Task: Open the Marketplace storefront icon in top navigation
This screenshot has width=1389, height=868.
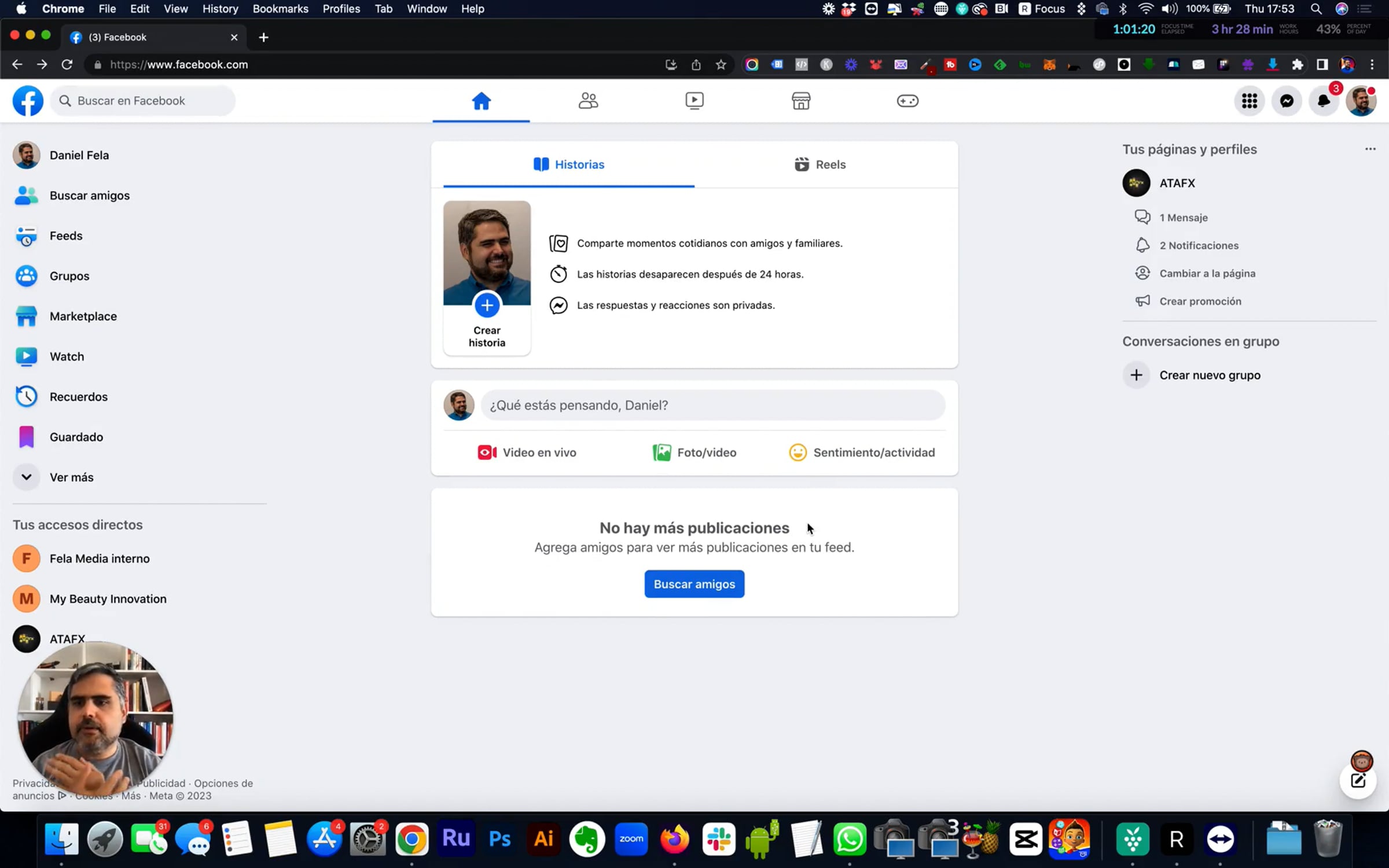Action: [800, 101]
